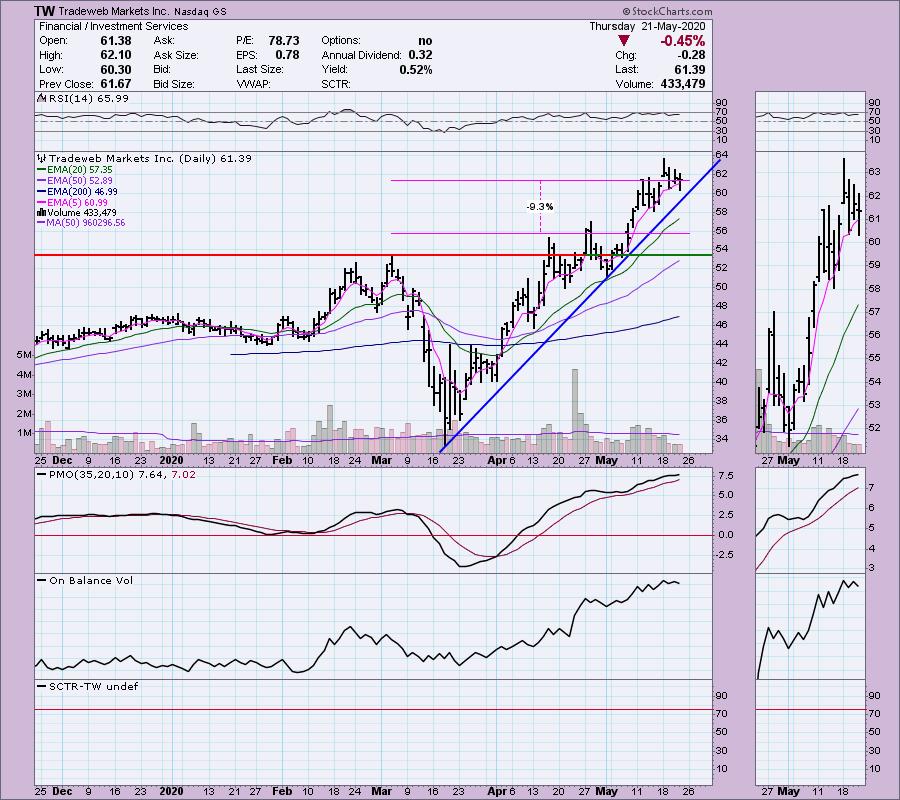Click the -9.3% measurement annotation

(x=540, y=207)
